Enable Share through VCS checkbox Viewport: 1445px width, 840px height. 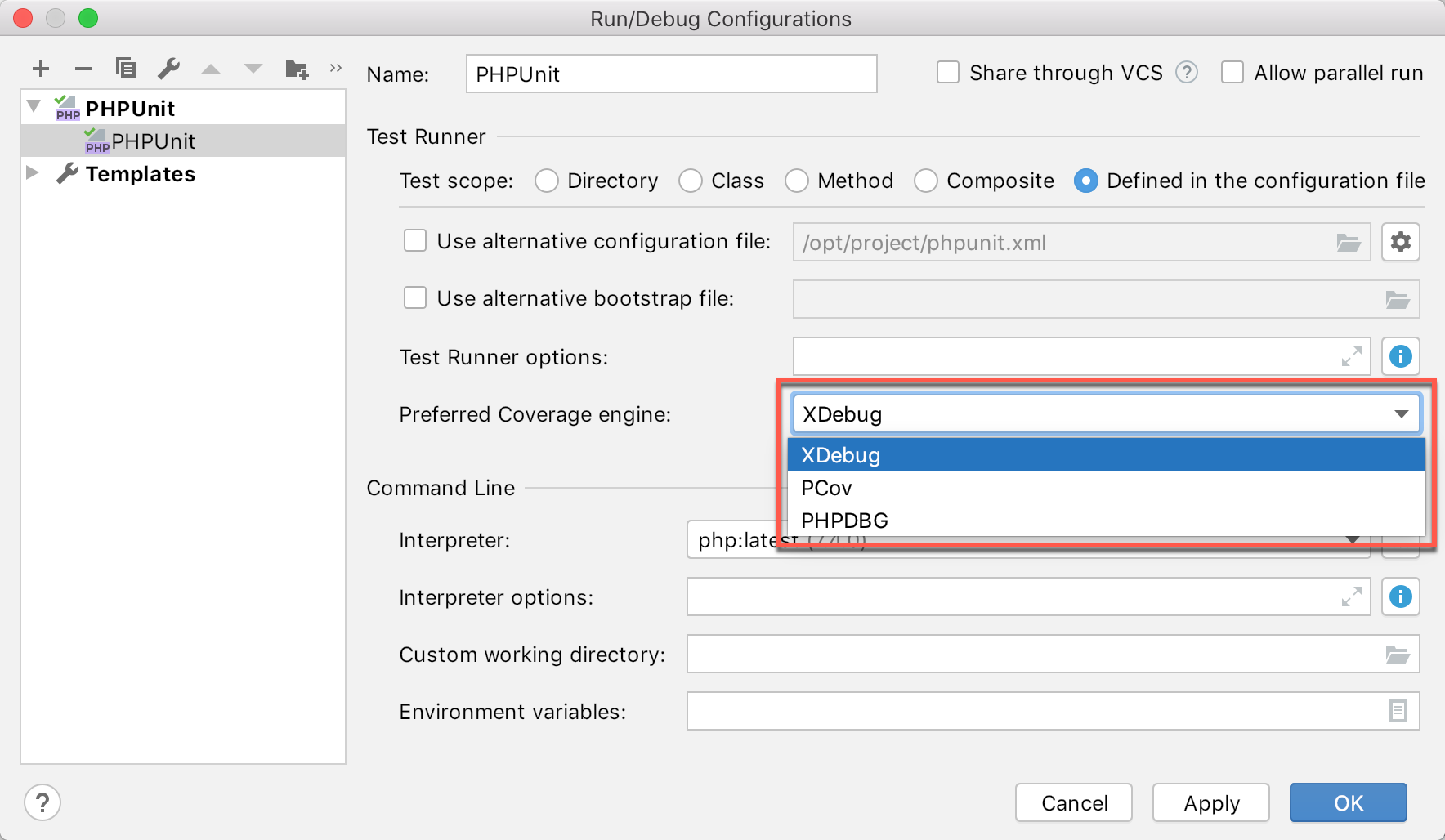coord(948,73)
